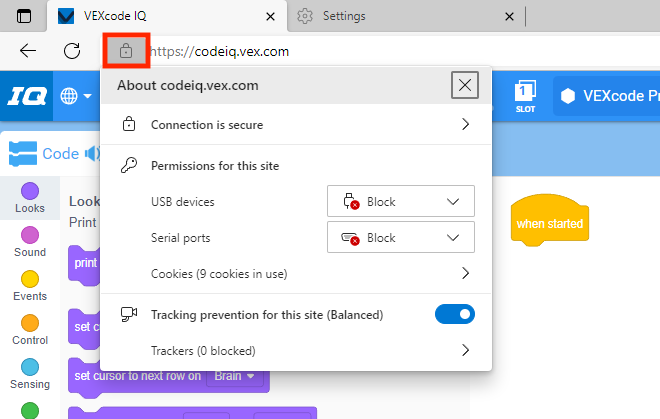Close the About codeiq.vex.com popup
The width and height of the screenshot is (660, 419).
click(x=465, y=85)
